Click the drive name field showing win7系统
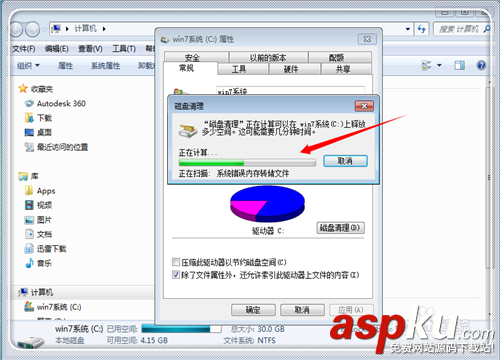This screenshot has width=500, height=360. 290,90
